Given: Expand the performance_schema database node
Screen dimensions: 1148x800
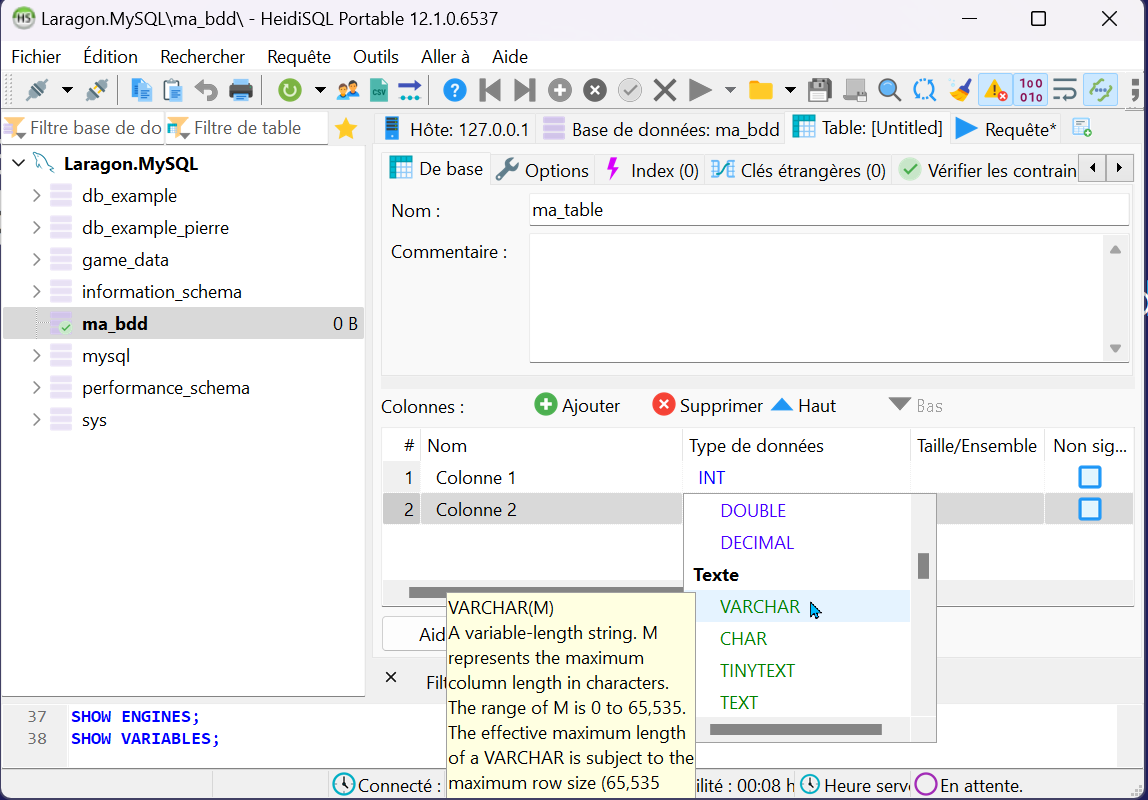Looking at the screenshot, I should tap(37, 388).
